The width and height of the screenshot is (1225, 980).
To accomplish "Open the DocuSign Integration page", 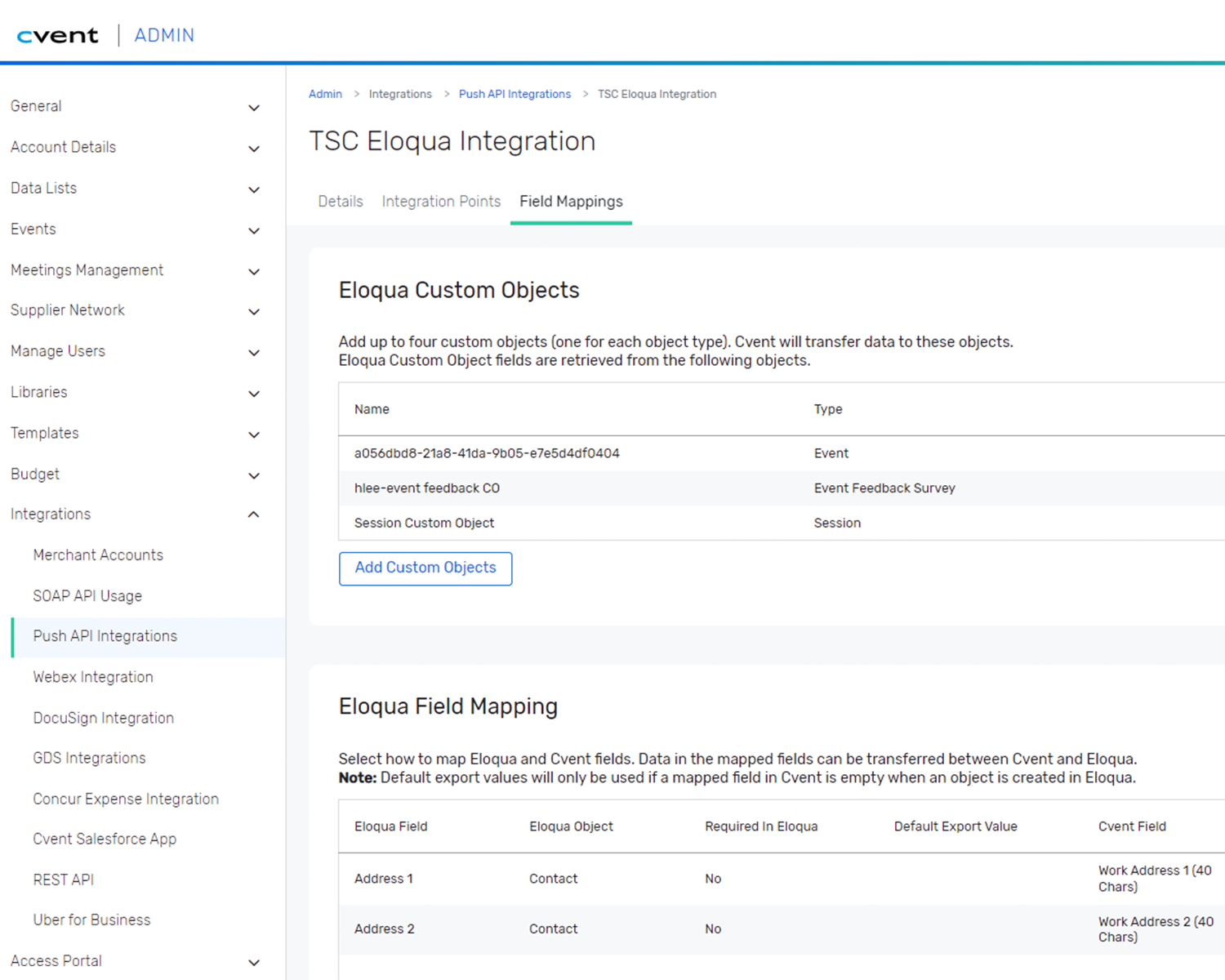I will click(103, 718).
